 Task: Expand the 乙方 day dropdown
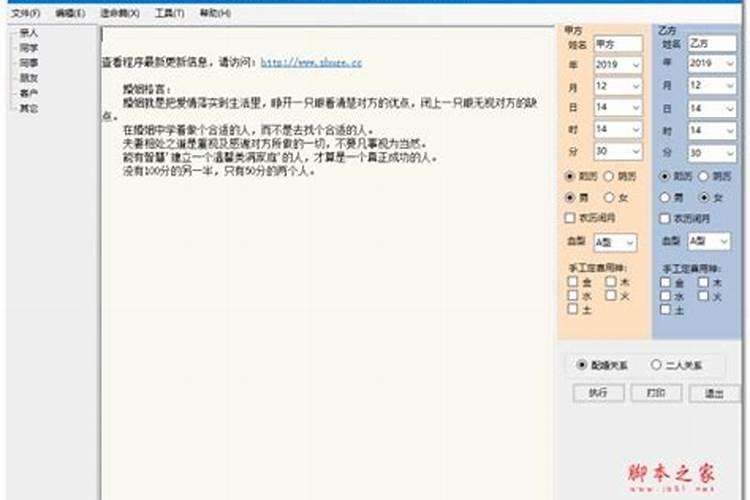(729, 109)
